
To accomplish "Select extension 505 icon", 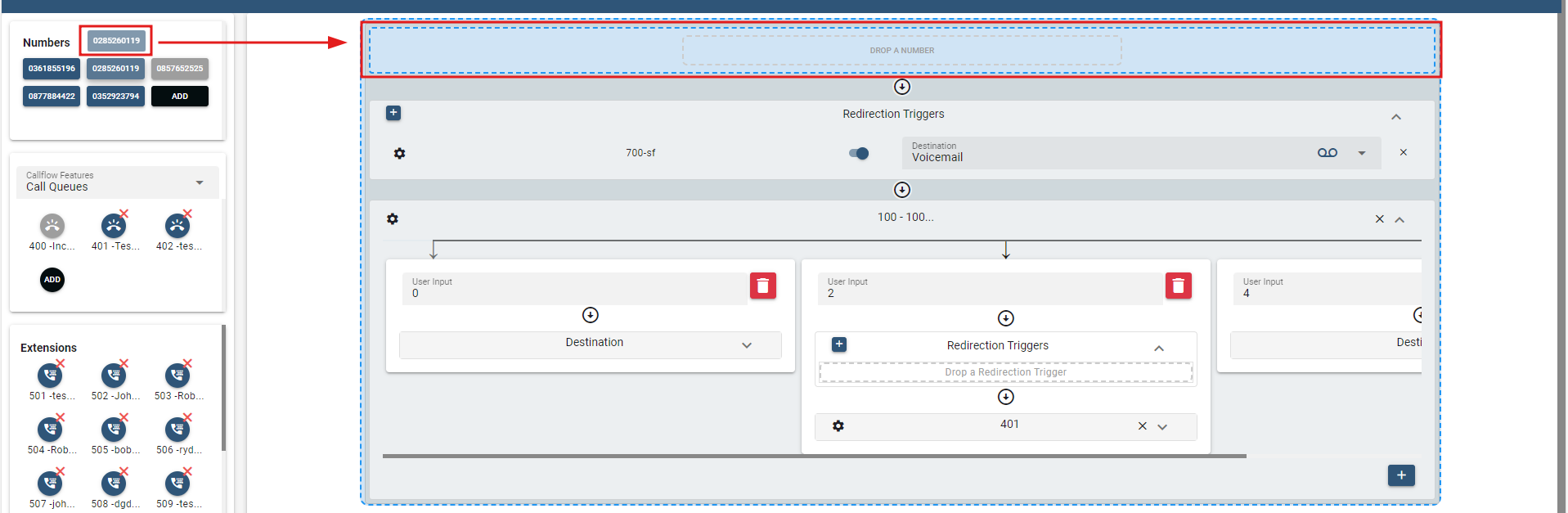I will (x=114, y=430).
